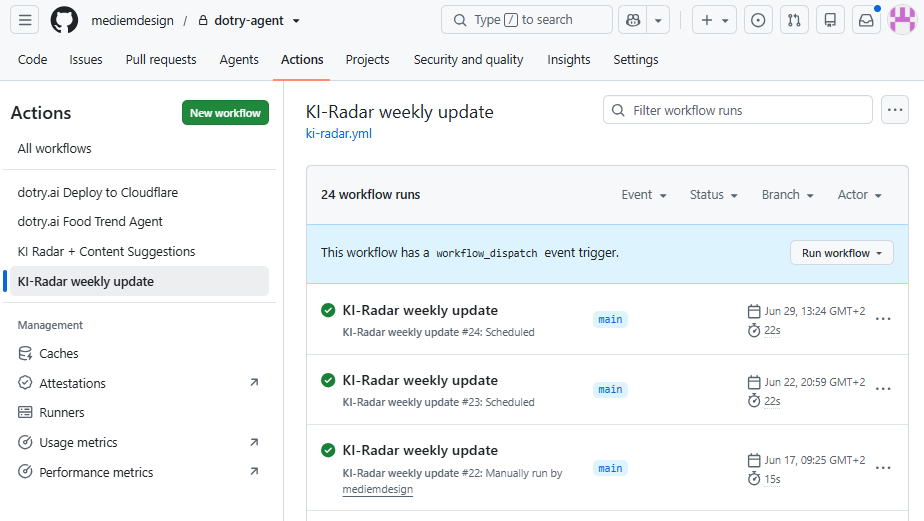Viewport: 924px width, 521px height.
Task: Open the issues icon in header
Action: click(758, 20)
